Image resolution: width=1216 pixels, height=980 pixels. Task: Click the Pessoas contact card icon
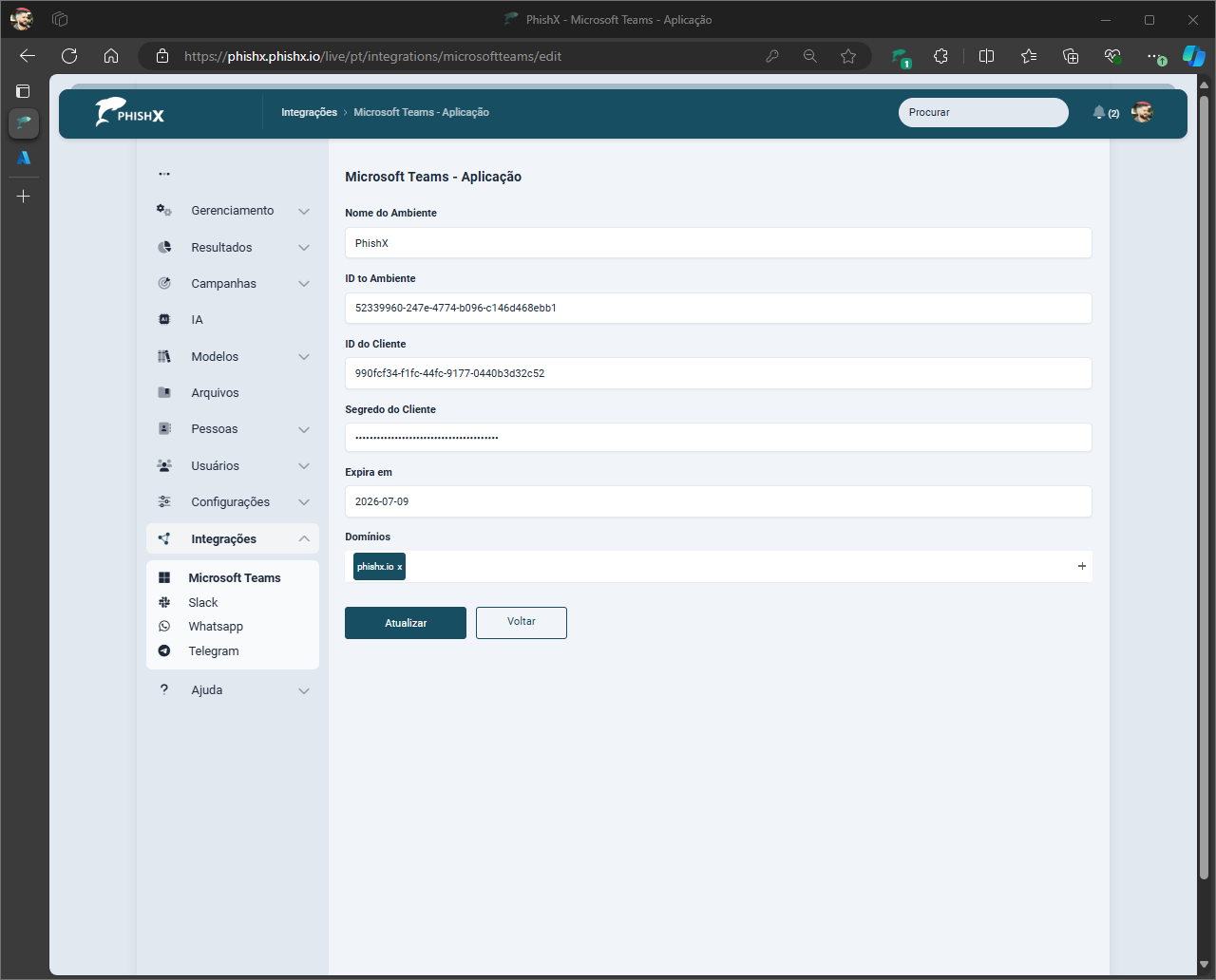164,429
